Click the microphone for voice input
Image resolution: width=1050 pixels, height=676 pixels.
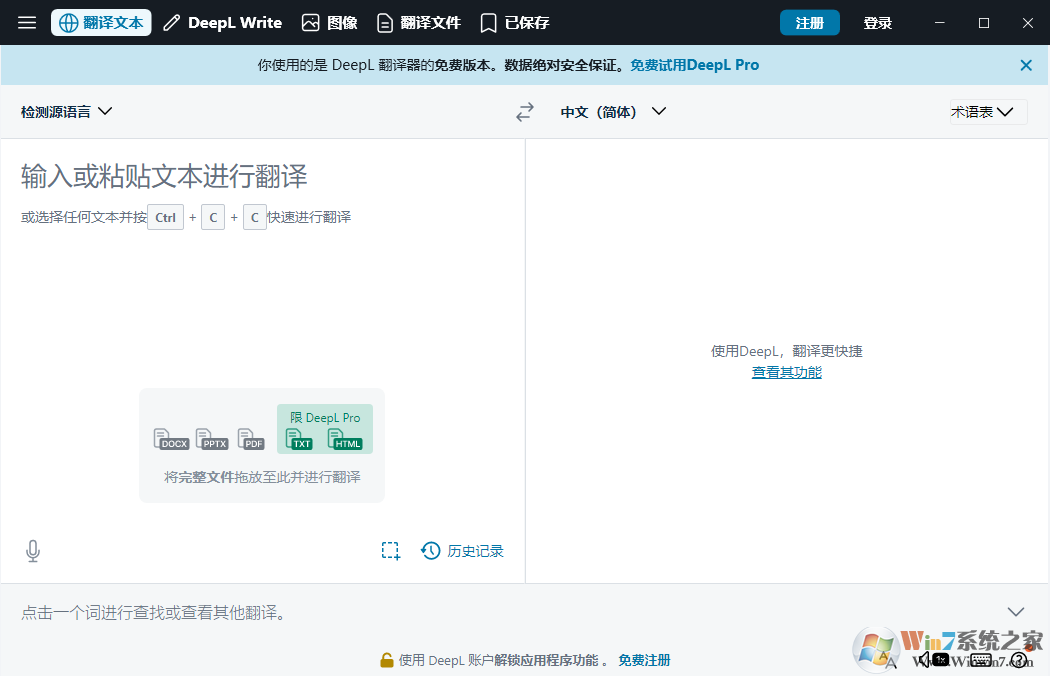(x=32, y=550)
